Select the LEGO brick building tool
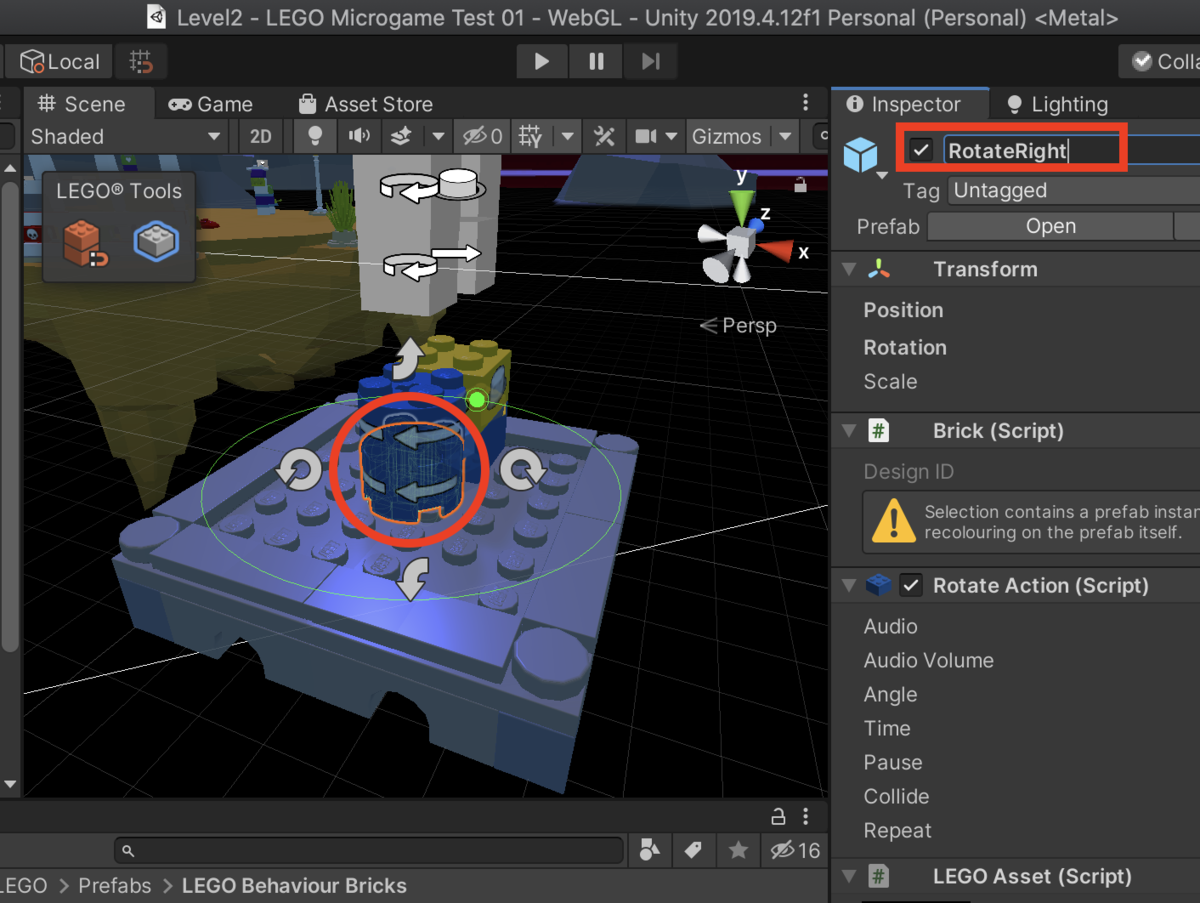 click(85, 242)
